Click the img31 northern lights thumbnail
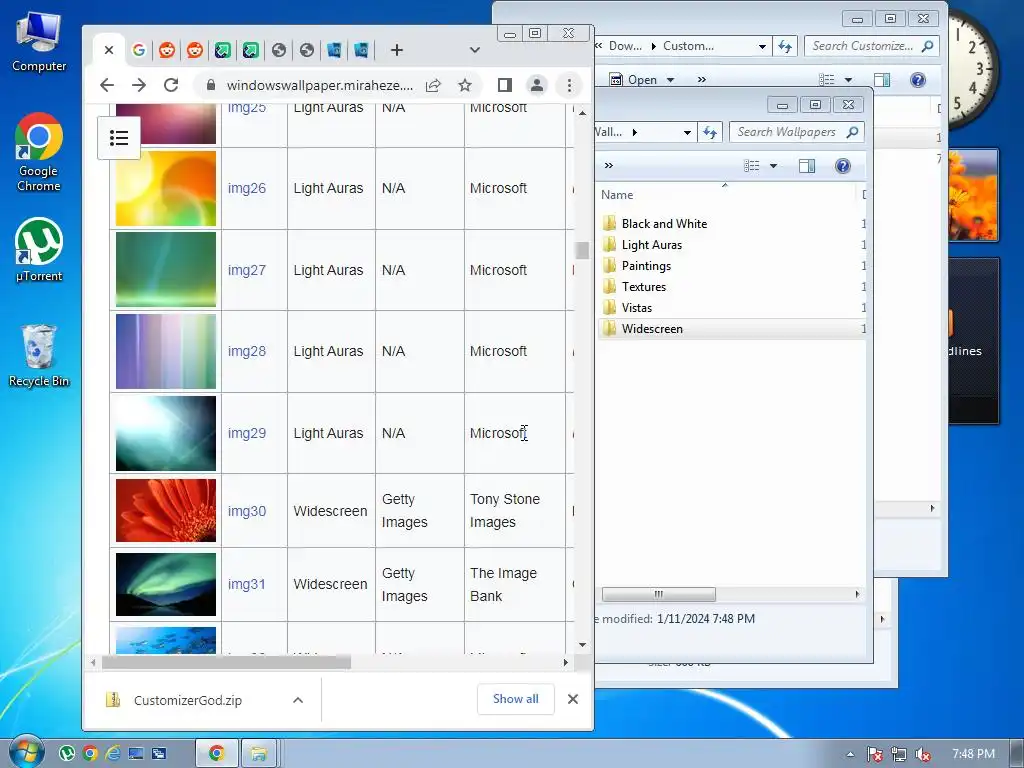 coord(166,584)
